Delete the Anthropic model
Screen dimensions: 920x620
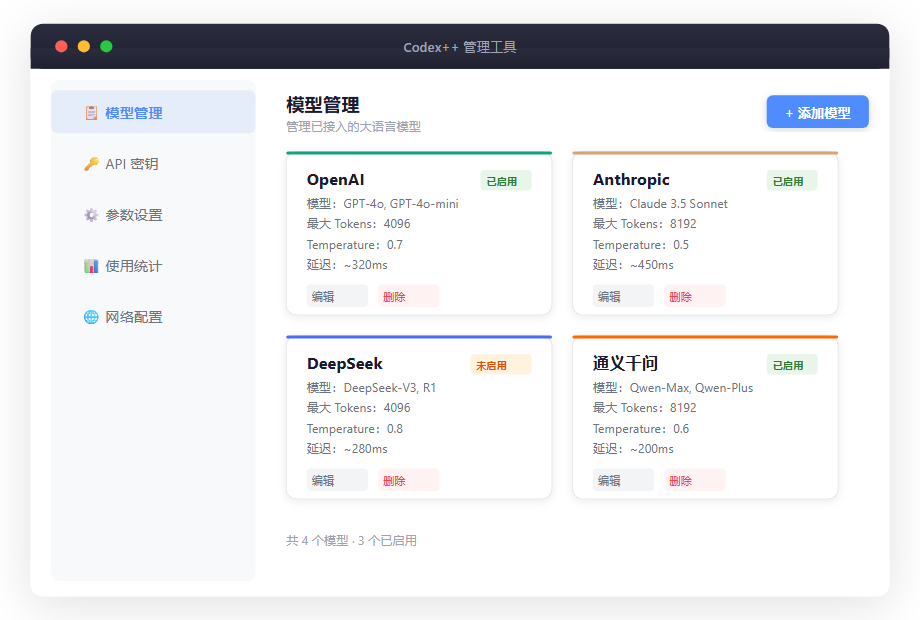tap(695, 296)
